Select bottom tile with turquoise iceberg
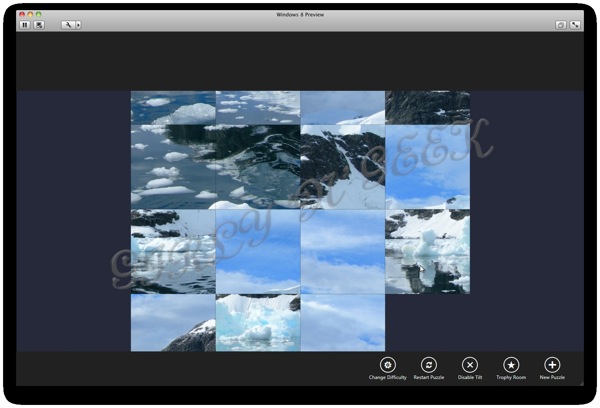Screen dimensions: 600x408 tap(258, 323)
